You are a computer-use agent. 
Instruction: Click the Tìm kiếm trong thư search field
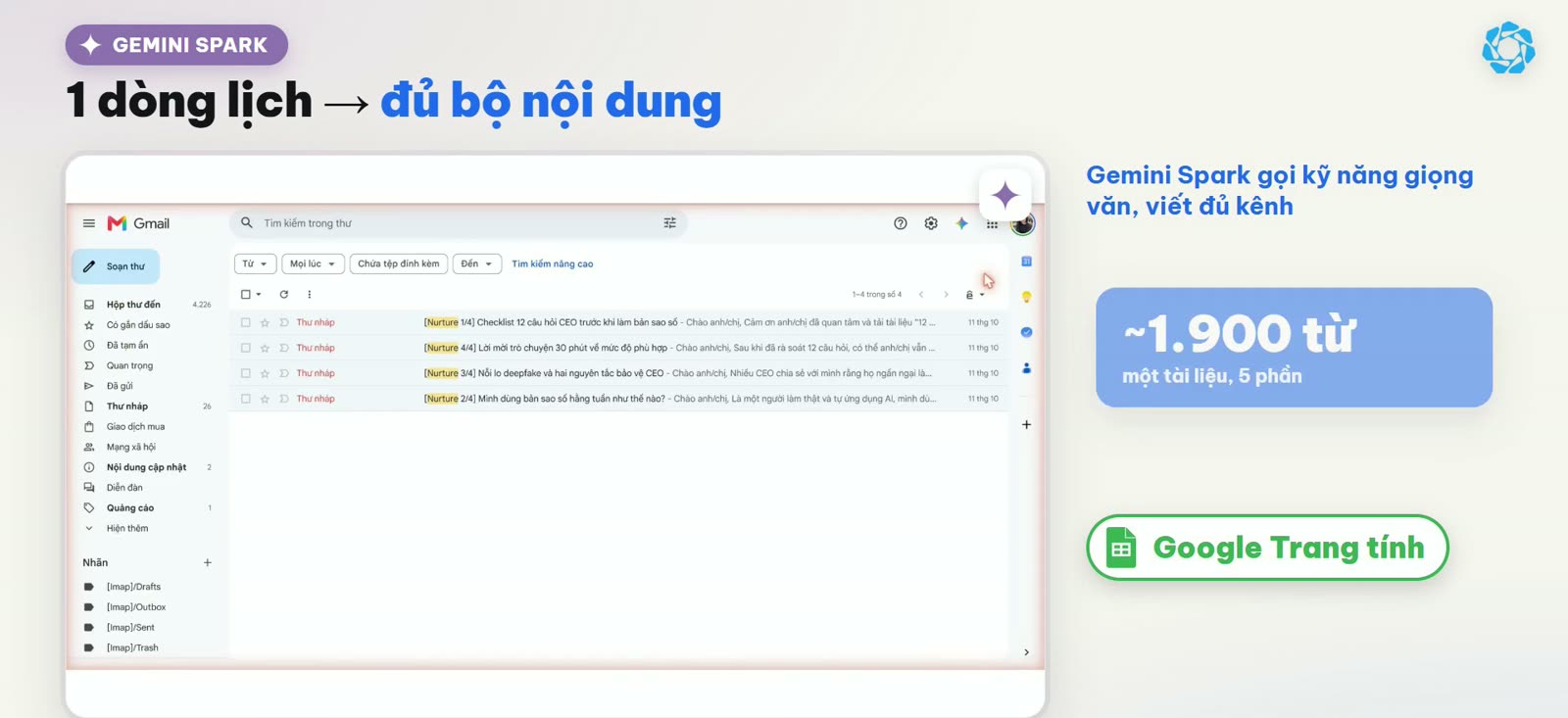(x=461, y=223)
